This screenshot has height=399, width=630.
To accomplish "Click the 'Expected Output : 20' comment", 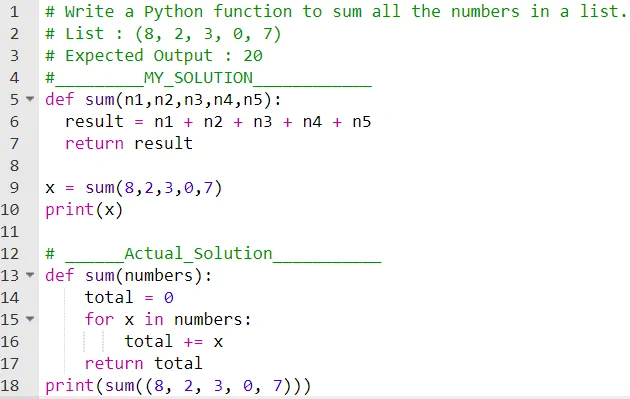I will 154,56.
